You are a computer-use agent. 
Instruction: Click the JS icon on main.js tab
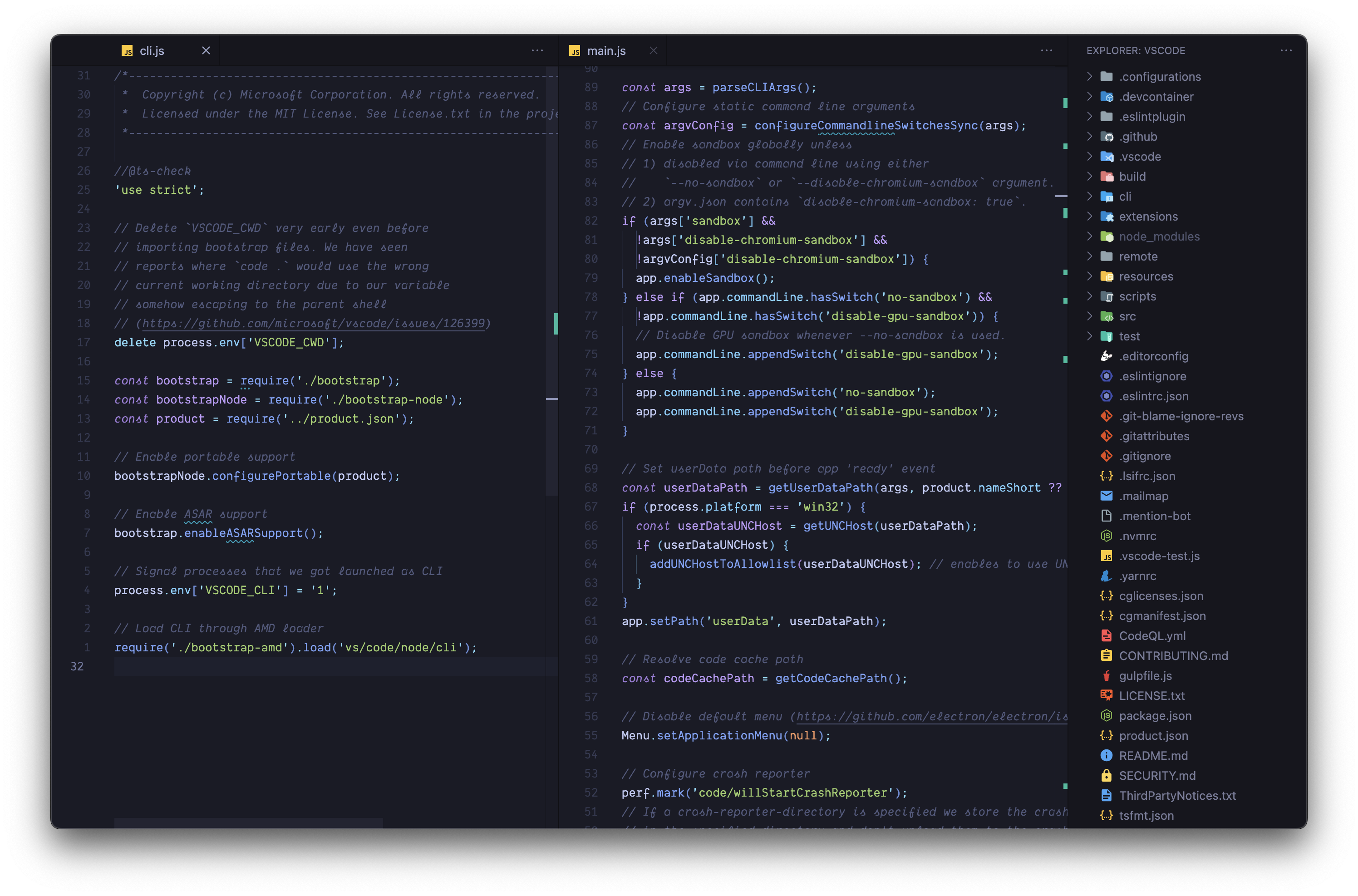[x=574, y=51]
